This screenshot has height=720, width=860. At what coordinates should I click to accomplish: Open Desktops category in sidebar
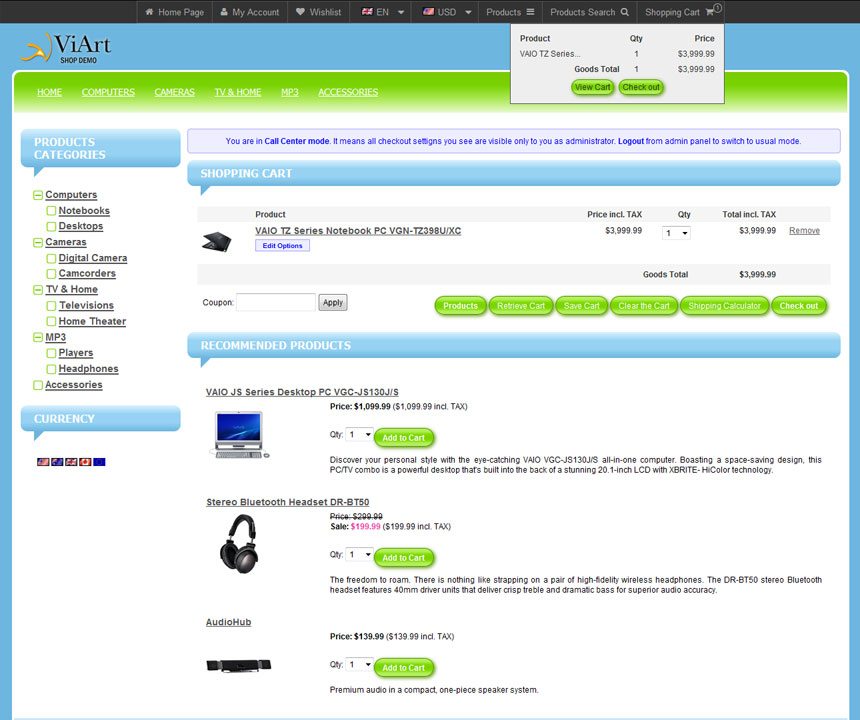coord(81,226)
